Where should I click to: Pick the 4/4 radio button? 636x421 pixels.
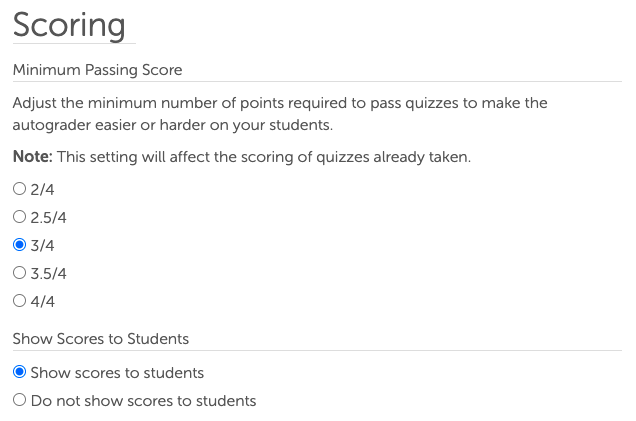[x=19, y=301]
